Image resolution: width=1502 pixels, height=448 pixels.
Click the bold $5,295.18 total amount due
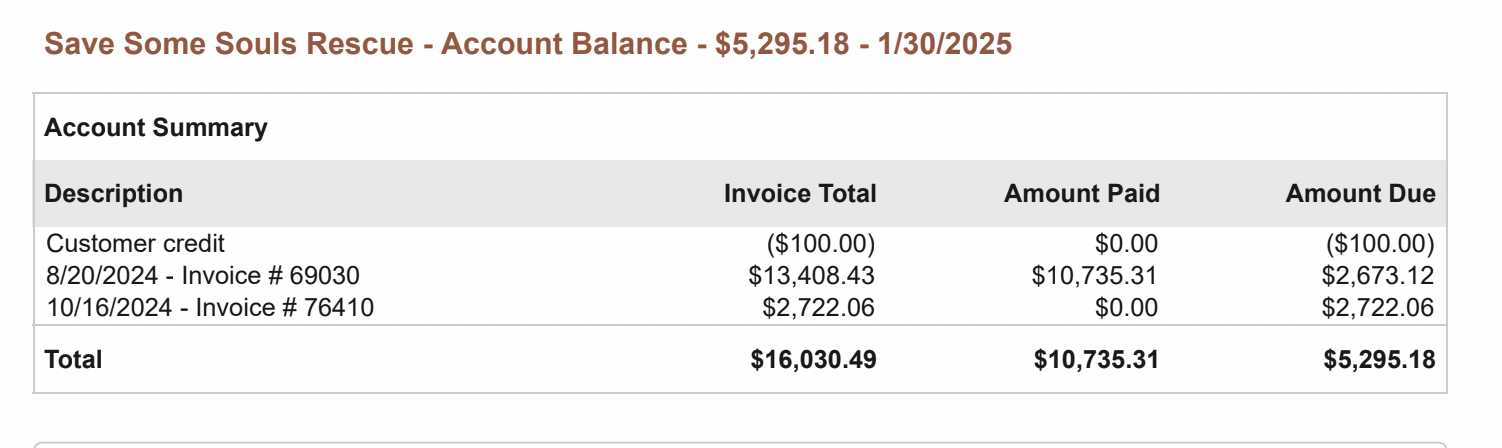[1379, 360]
